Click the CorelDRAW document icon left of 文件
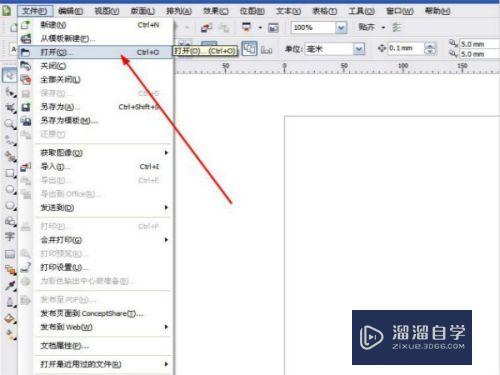 tap(6, 11)
